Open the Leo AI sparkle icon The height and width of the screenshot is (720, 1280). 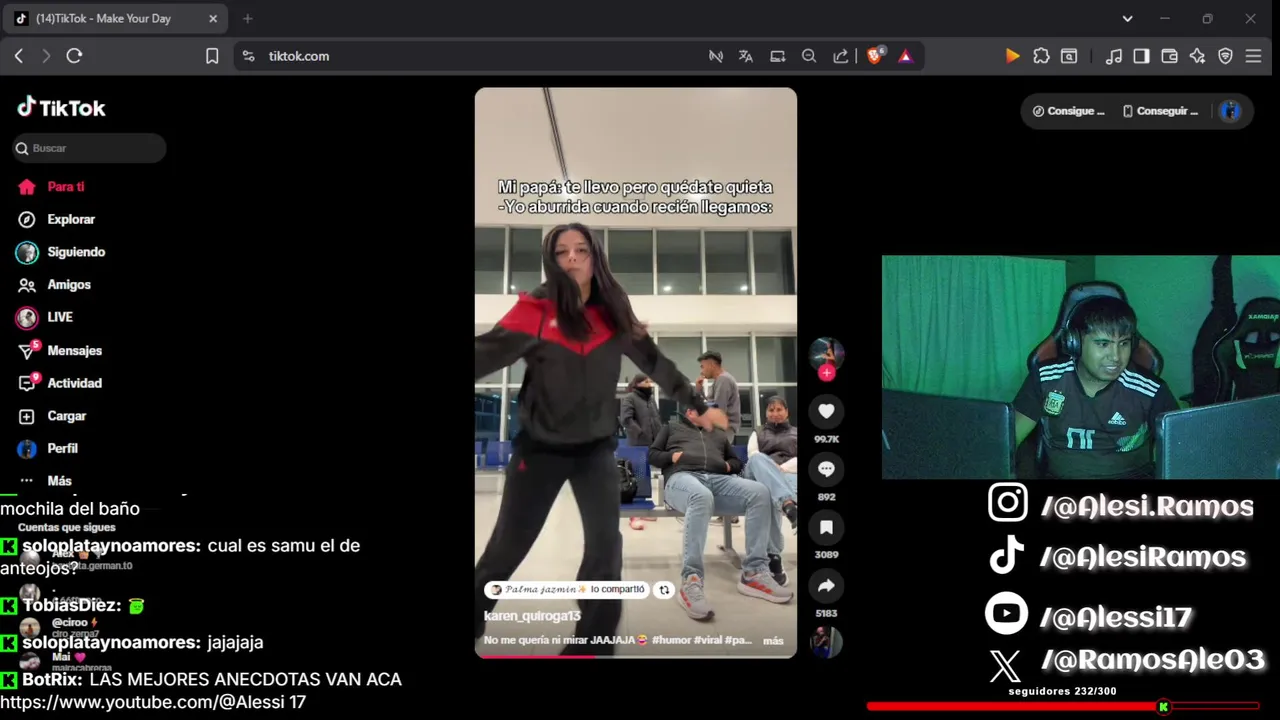[x=1197, y=56]
